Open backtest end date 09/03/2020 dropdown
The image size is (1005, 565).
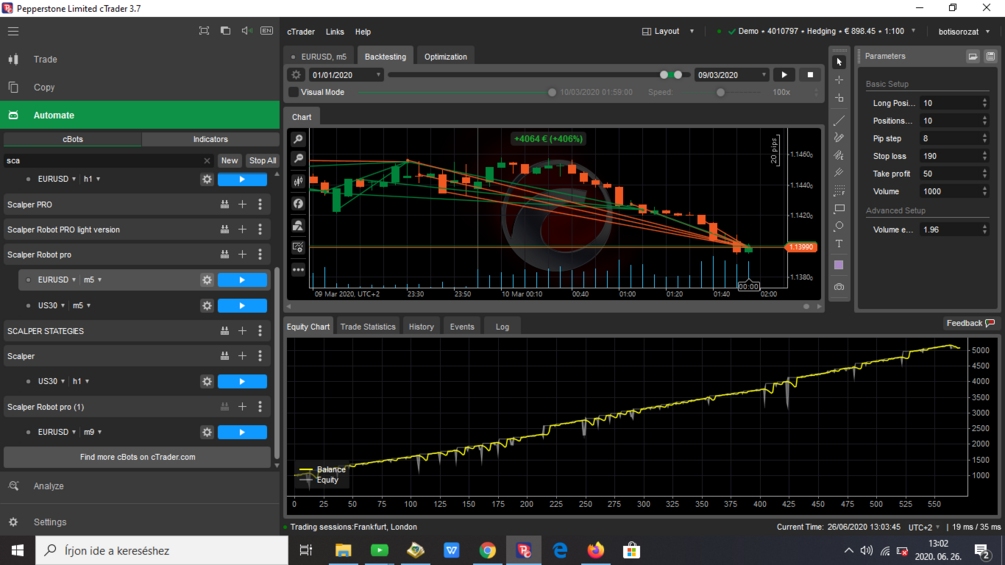(x=731, y=75)
